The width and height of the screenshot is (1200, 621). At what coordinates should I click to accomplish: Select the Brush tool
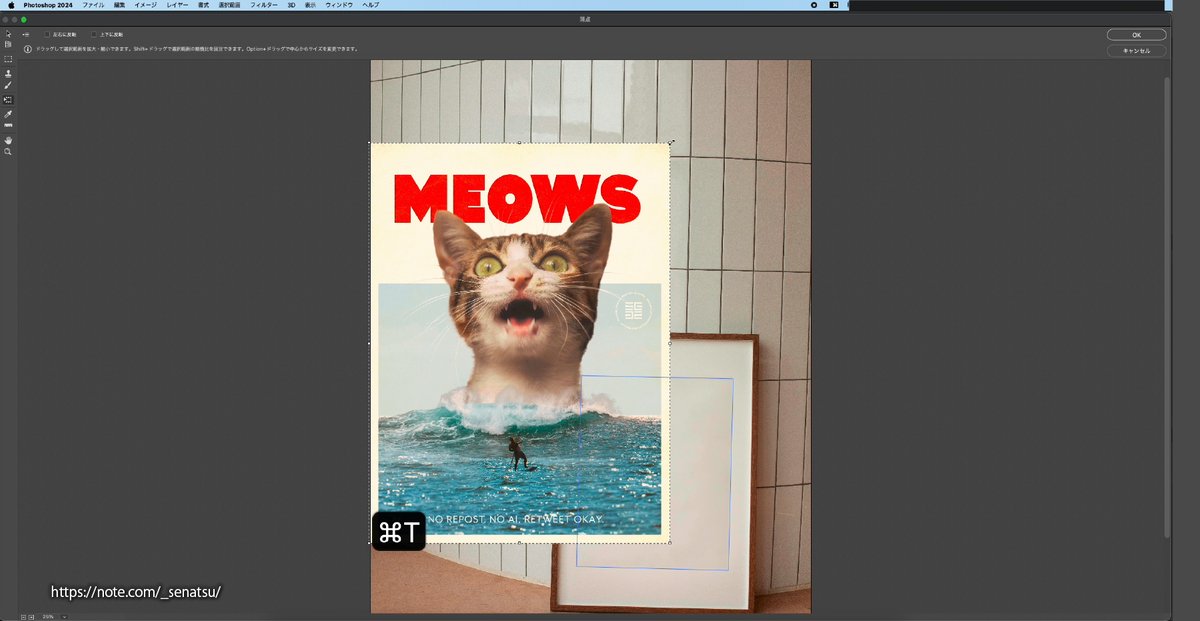tap(8, 86)
